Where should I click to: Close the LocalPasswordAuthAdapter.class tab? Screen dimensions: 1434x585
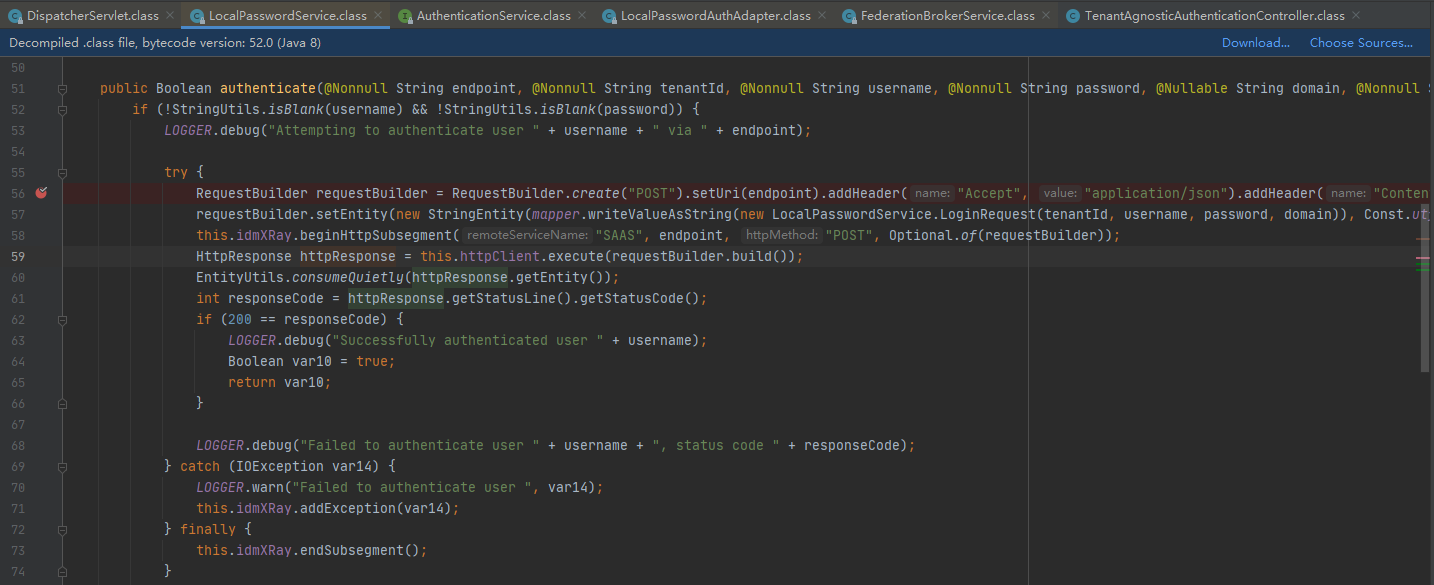821,16
